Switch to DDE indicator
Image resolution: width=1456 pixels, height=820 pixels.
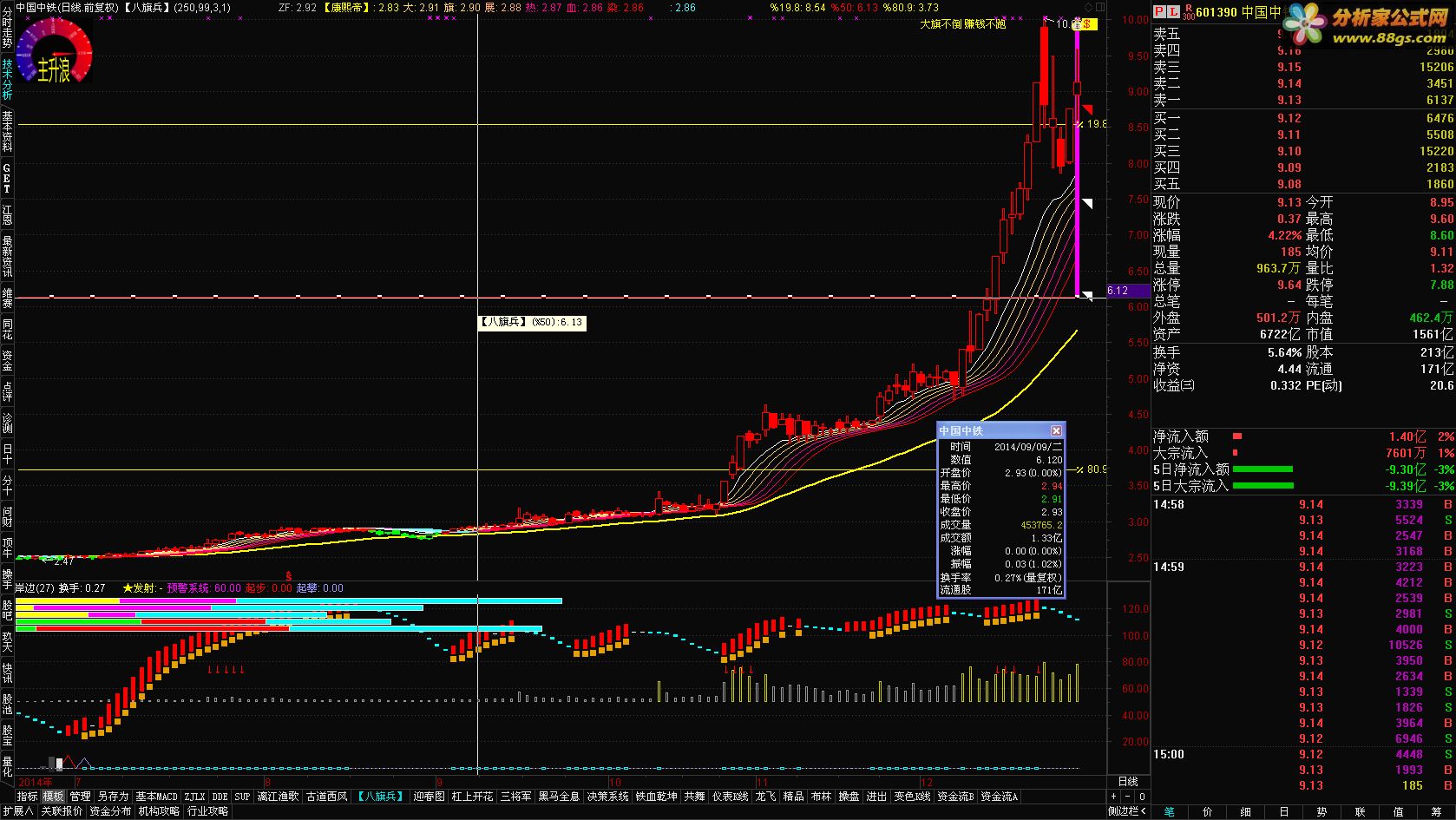[220, 797]
